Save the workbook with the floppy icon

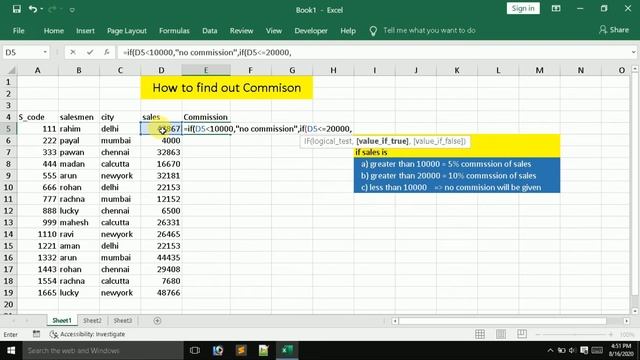(17, 9)
